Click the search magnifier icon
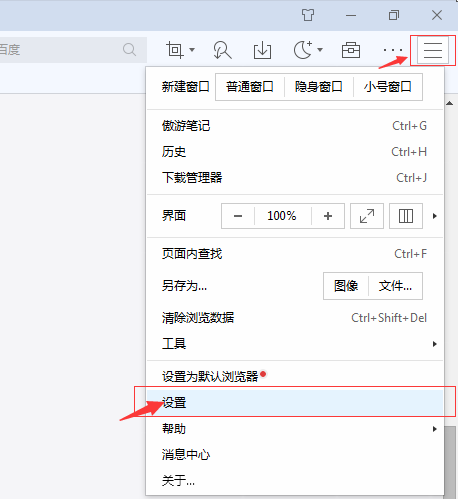The height and width of the screenshot is (499, 458). 129,50
